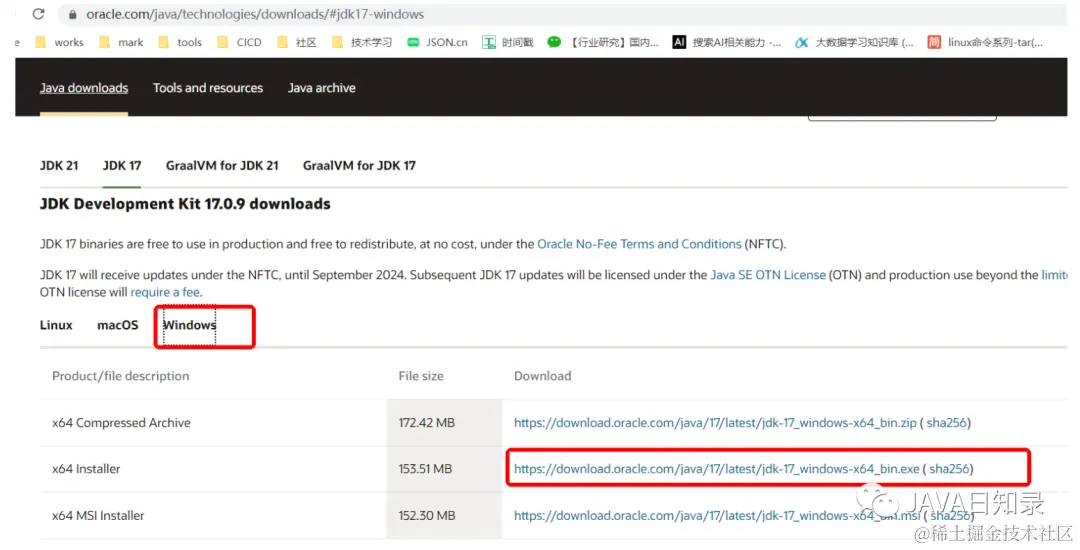The height and width of the screenshot is (550, 1080).
Task: Open sha256 link for the zip archive
Action: click(946, 423)
